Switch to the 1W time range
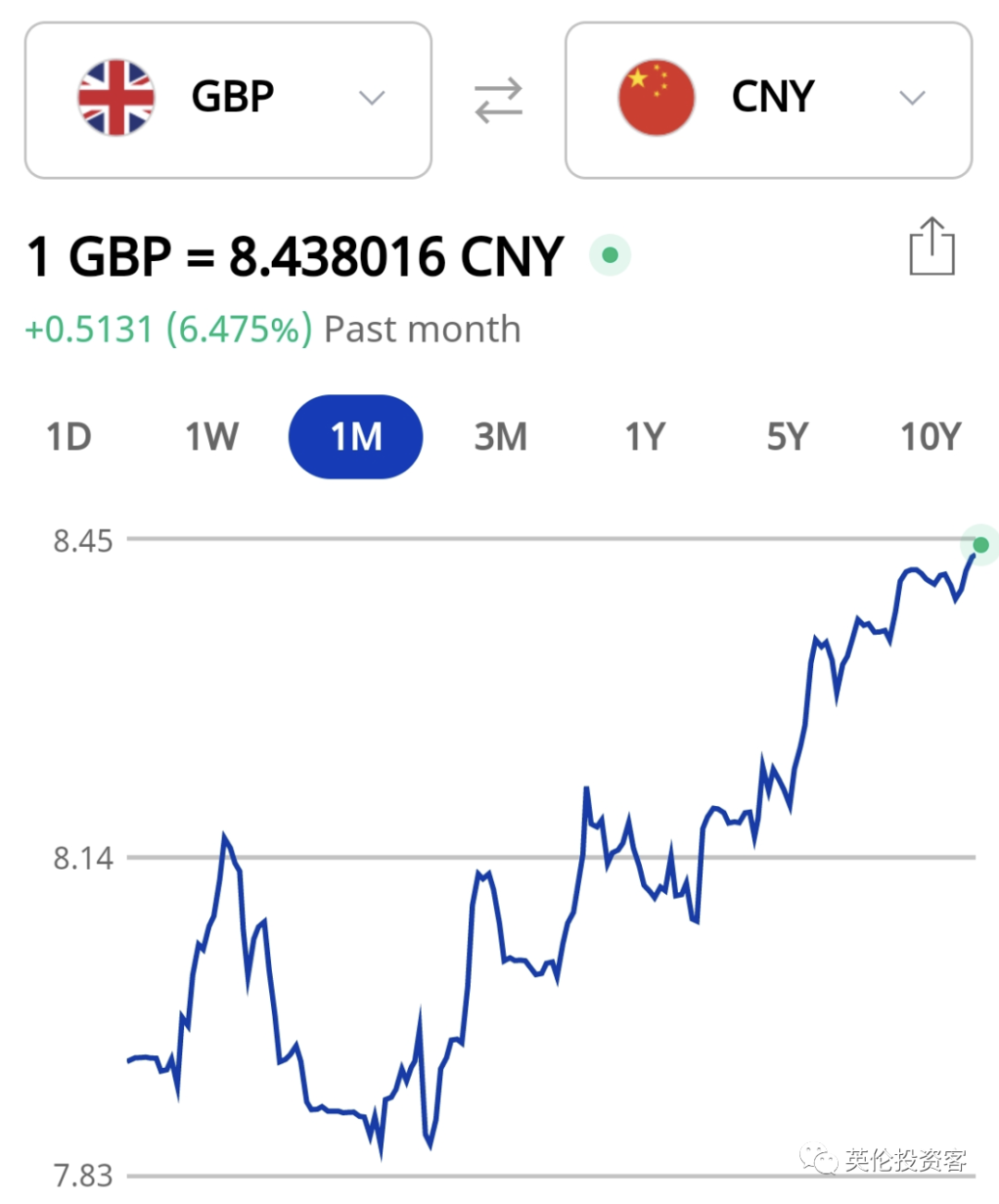Screen dimensions: 999x1204 pyautogui.click(x=212, y=437)
